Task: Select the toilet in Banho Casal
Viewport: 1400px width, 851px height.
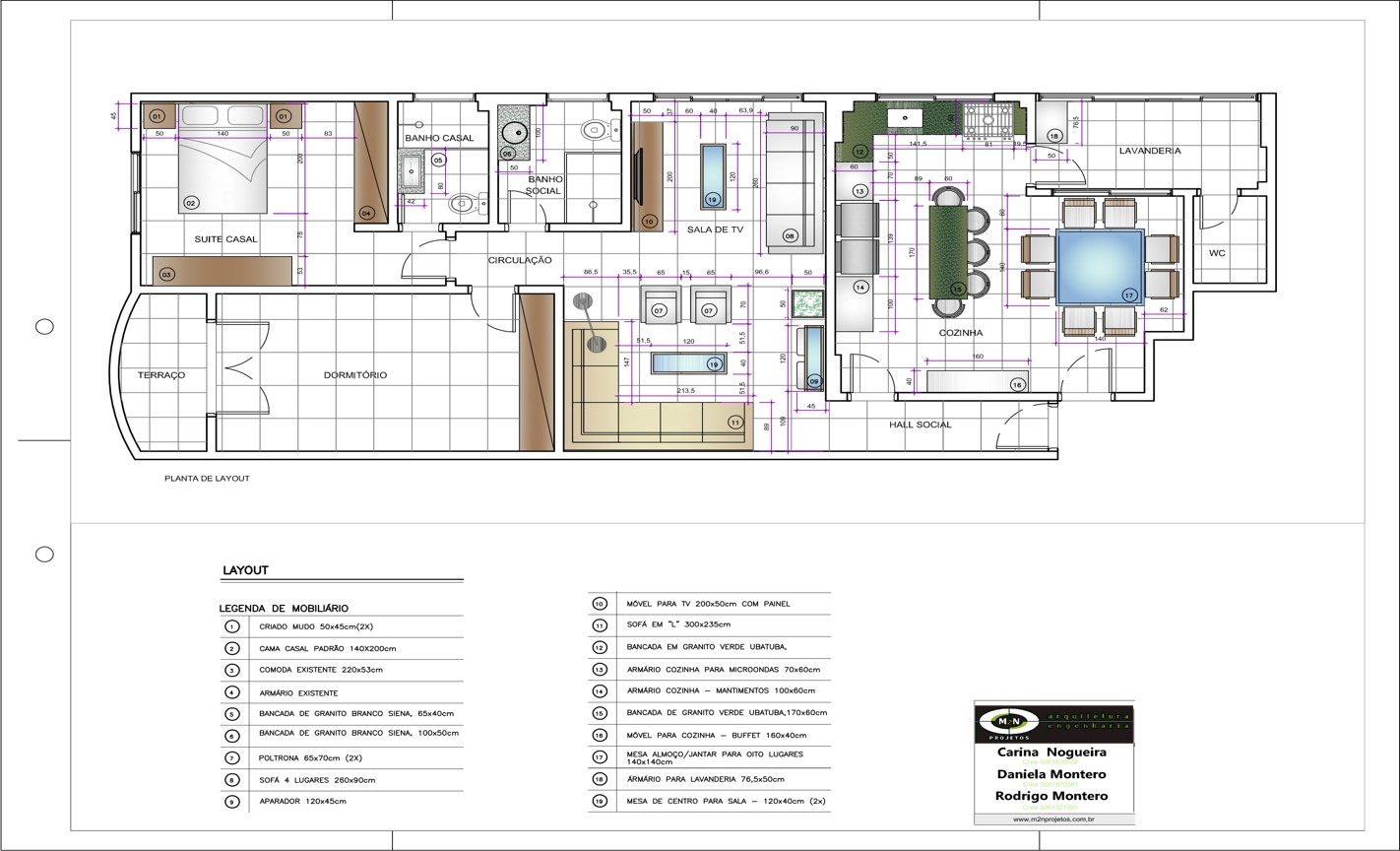Action: point(464,205)
